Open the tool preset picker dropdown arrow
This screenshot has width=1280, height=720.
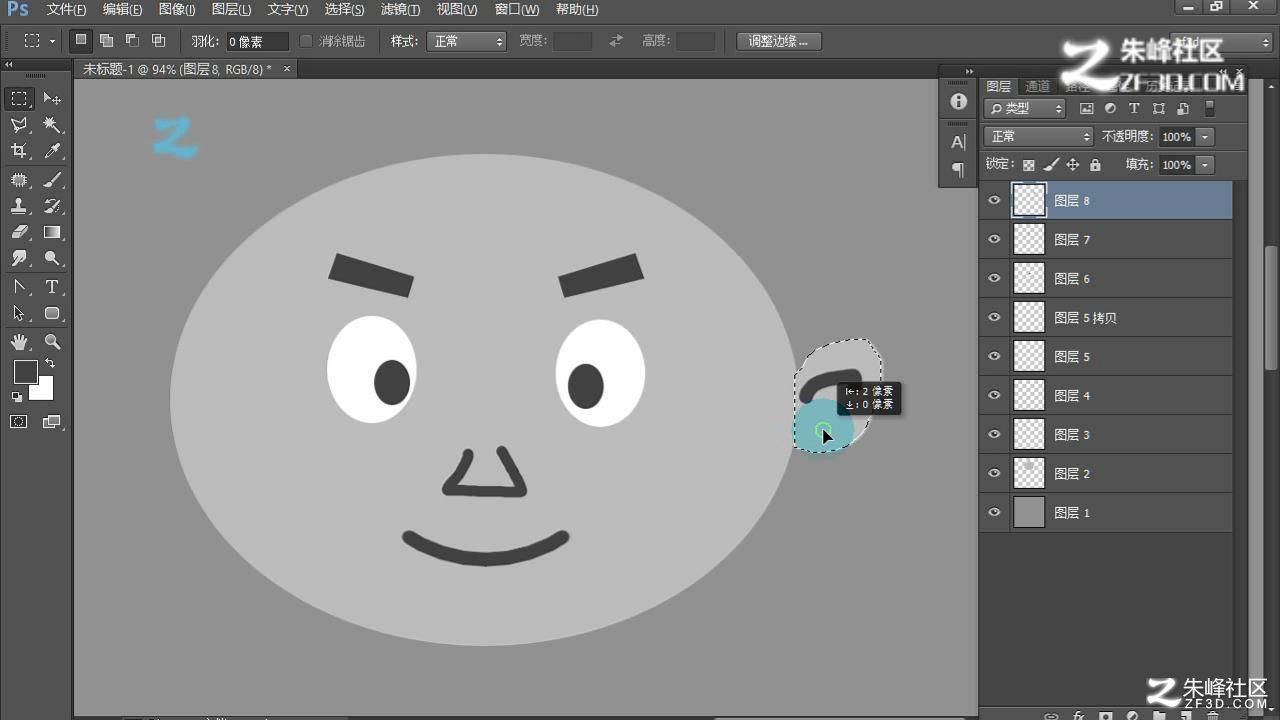click(x=52, y=42)
